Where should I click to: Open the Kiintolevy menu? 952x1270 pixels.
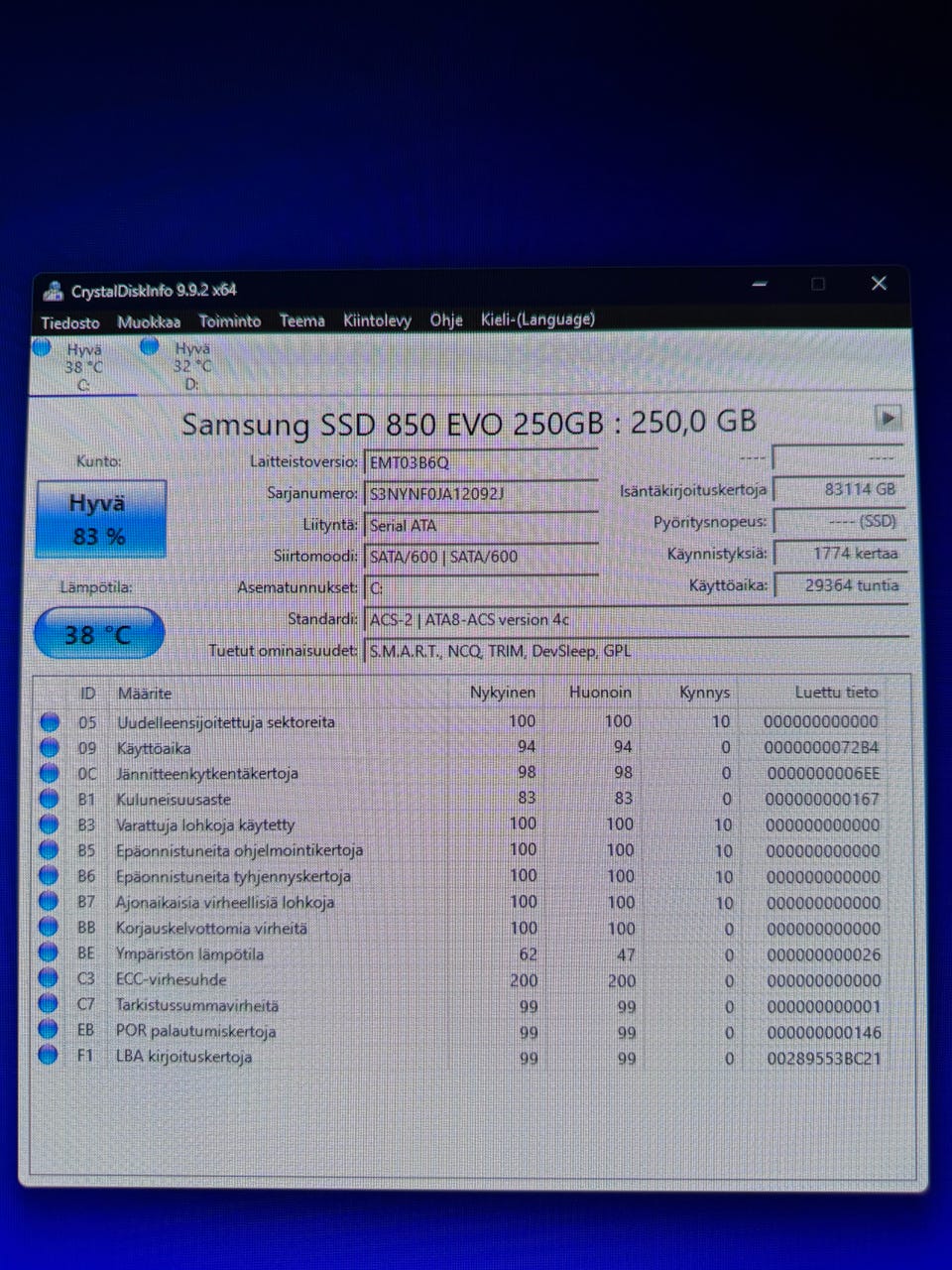pyautogui.click(x=377, y=319)
